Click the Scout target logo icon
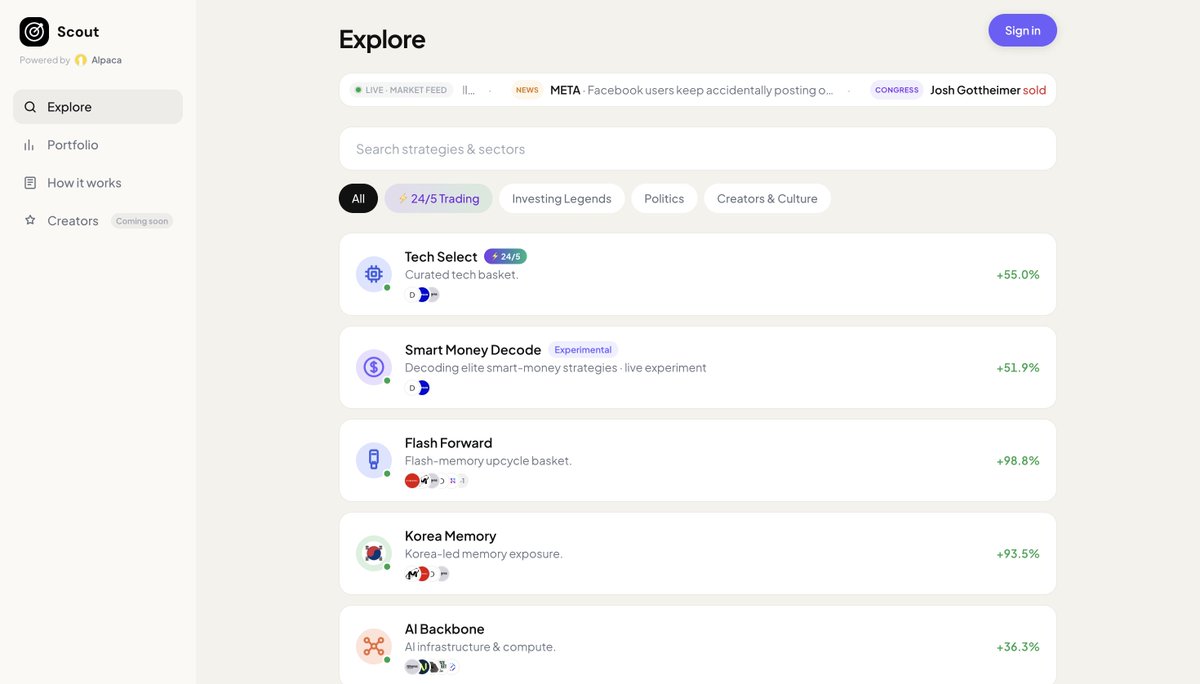The image size is (1200, 684). click(34, 32)
